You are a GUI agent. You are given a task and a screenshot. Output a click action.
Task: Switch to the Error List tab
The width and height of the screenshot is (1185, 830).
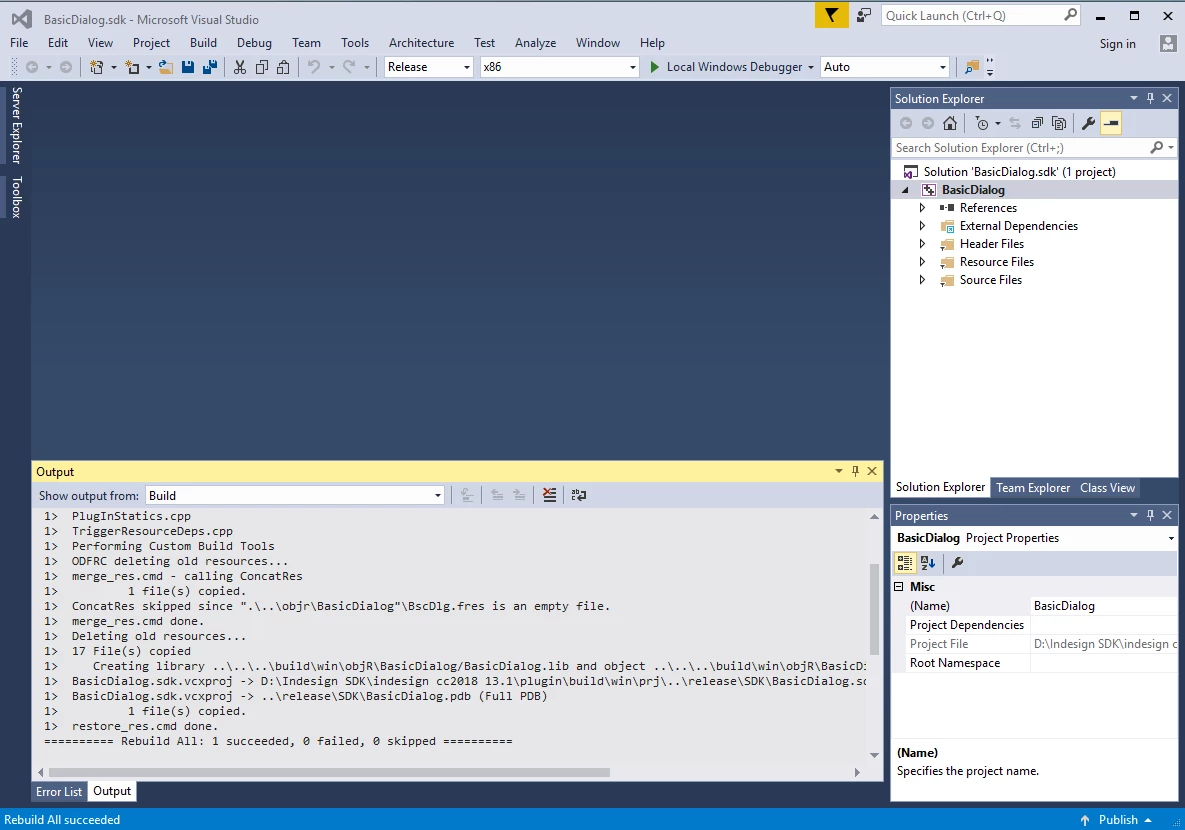[59, 791]
